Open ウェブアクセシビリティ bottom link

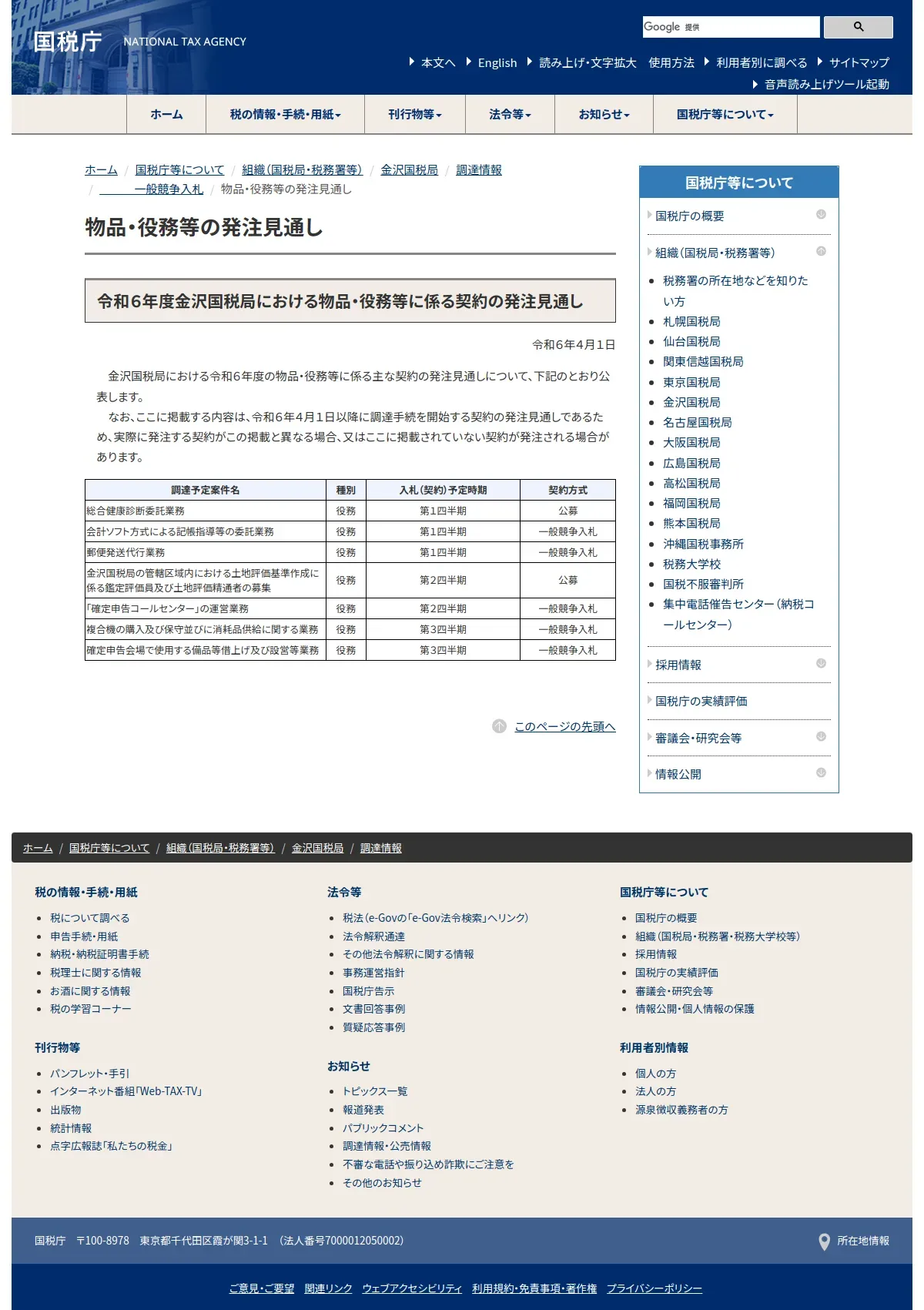tap(412, 1288)
